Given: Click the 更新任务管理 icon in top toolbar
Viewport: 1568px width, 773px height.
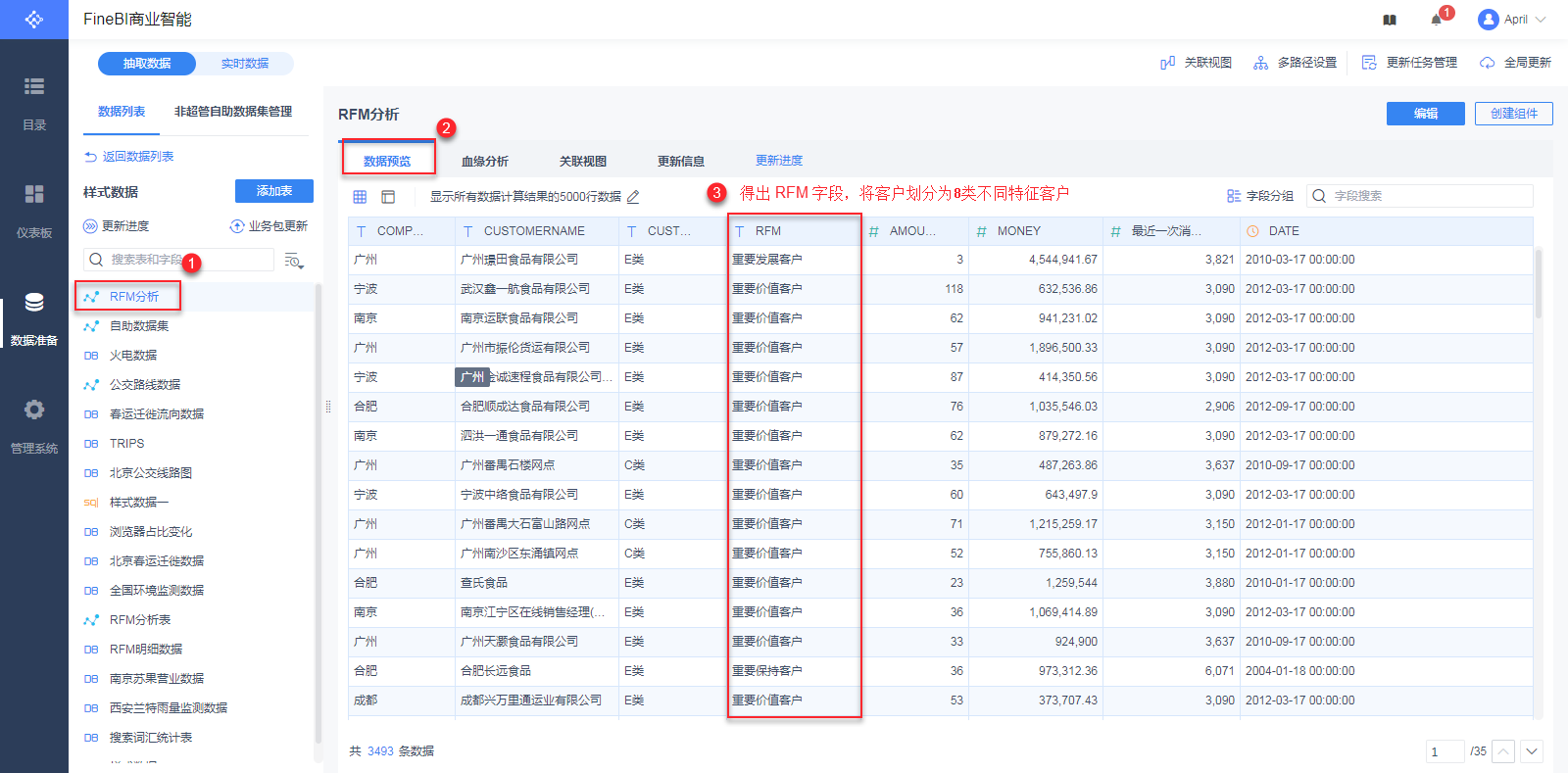Looking at the screenshot, I should [x=1369, y=63].
